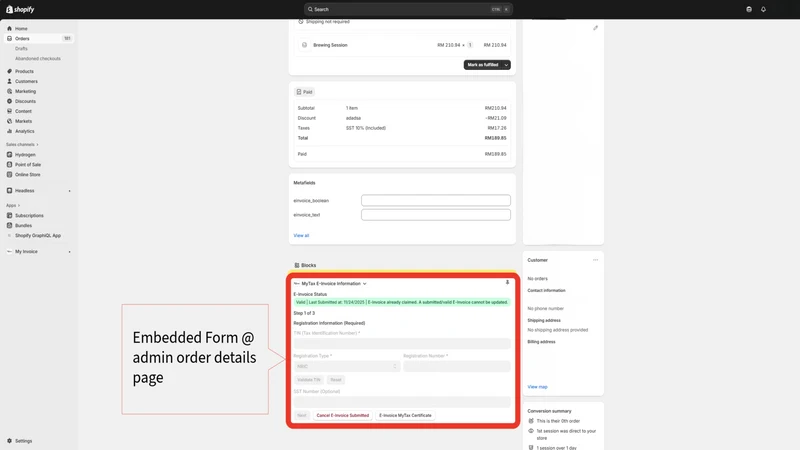Click the Shopify logo in the top bar
The image size is (800, 450).
click(x=20, y=9)
